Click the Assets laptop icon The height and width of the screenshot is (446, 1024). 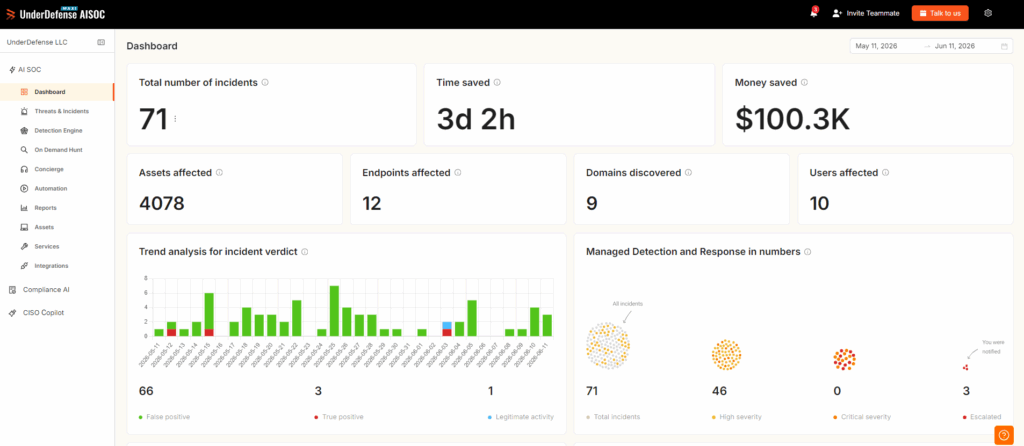(24, 227)
